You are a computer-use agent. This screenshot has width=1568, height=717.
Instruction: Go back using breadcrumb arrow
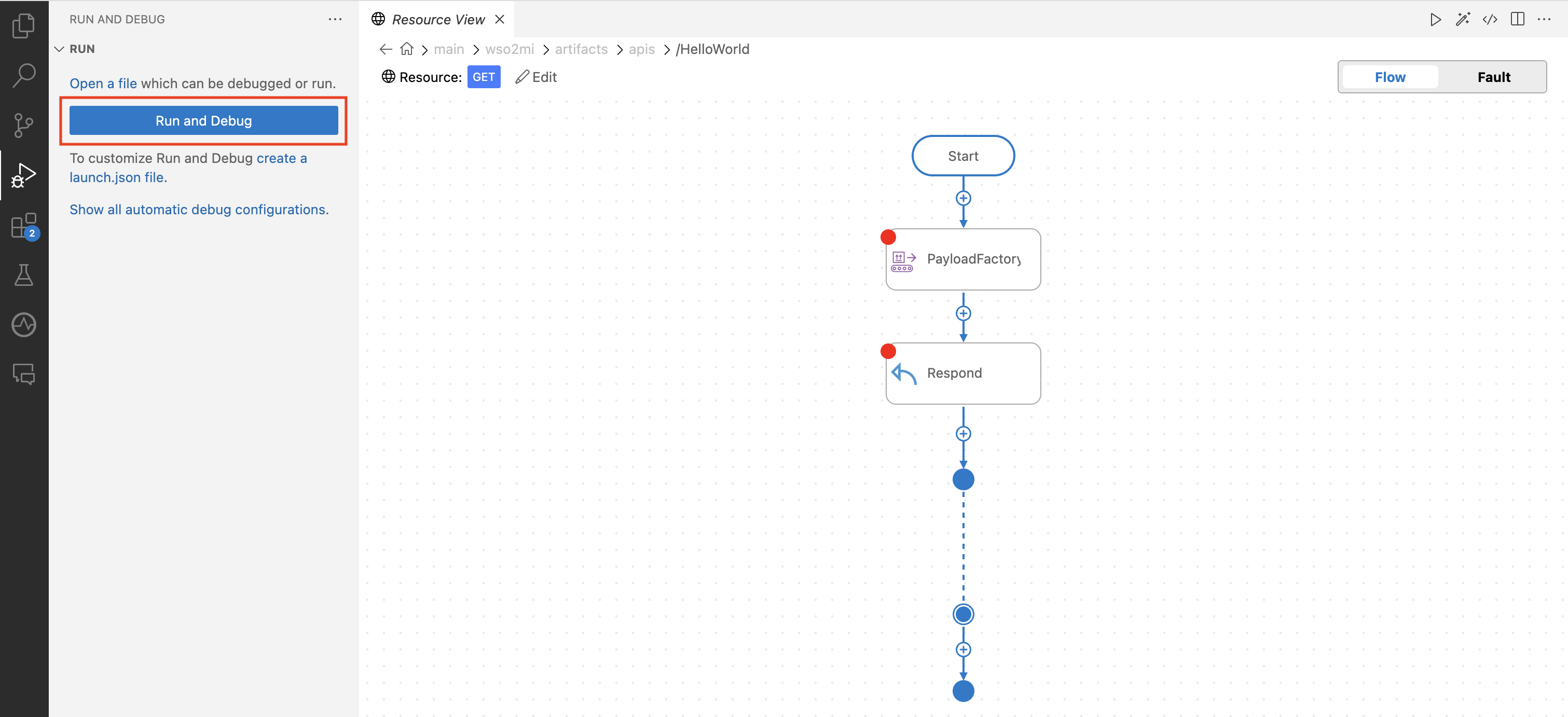pyautogui.click(x=386, y=49)
